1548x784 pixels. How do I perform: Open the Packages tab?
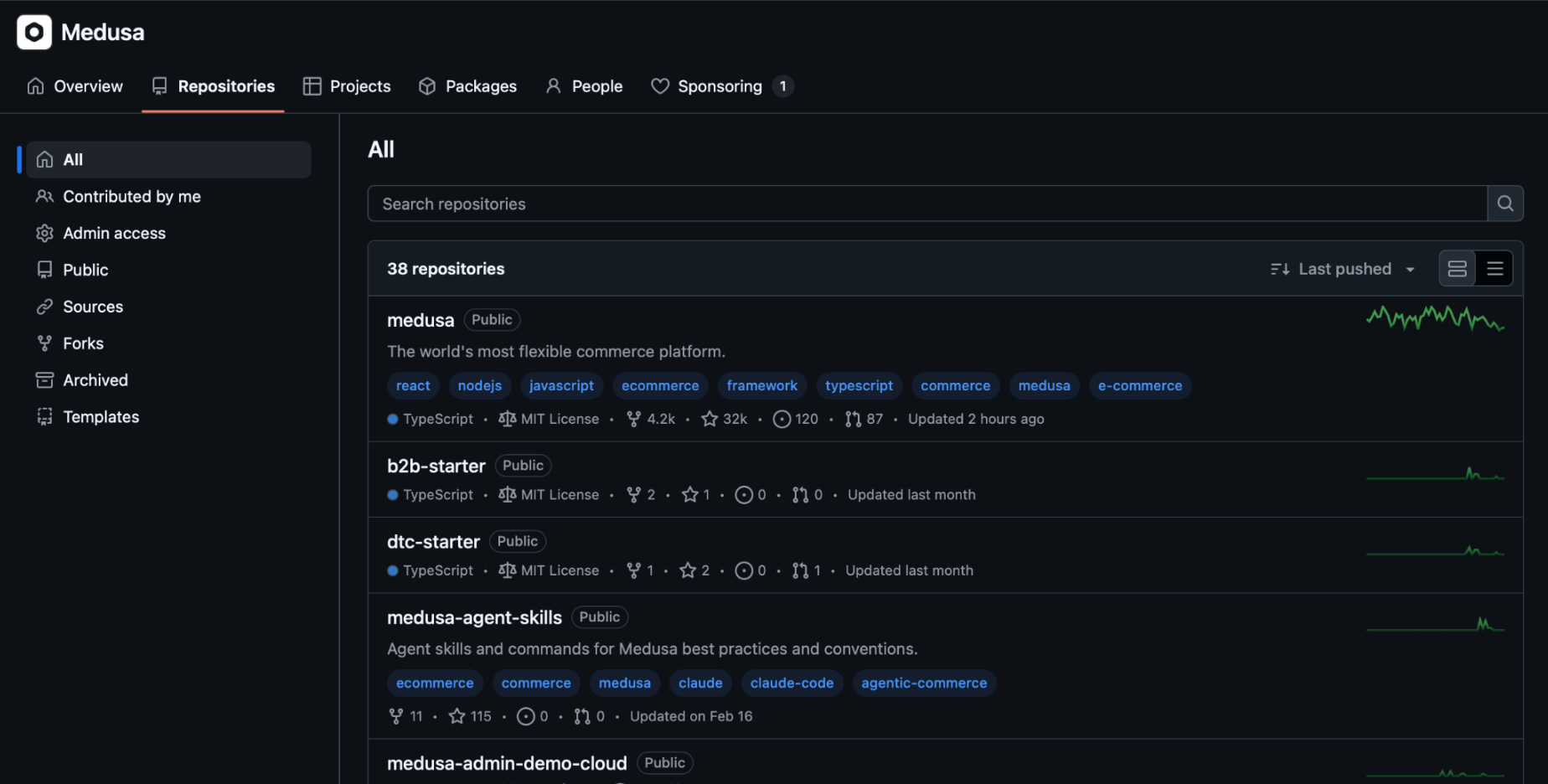467,86
